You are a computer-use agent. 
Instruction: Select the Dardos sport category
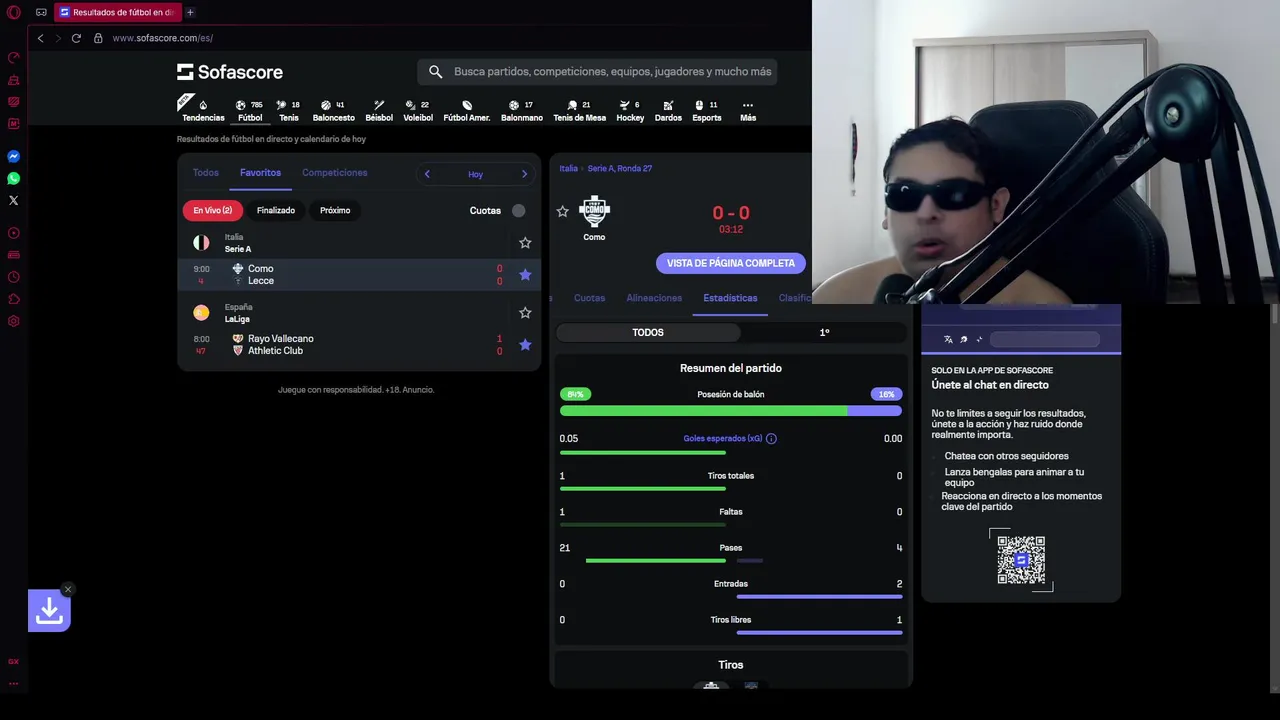pos(668,110)
